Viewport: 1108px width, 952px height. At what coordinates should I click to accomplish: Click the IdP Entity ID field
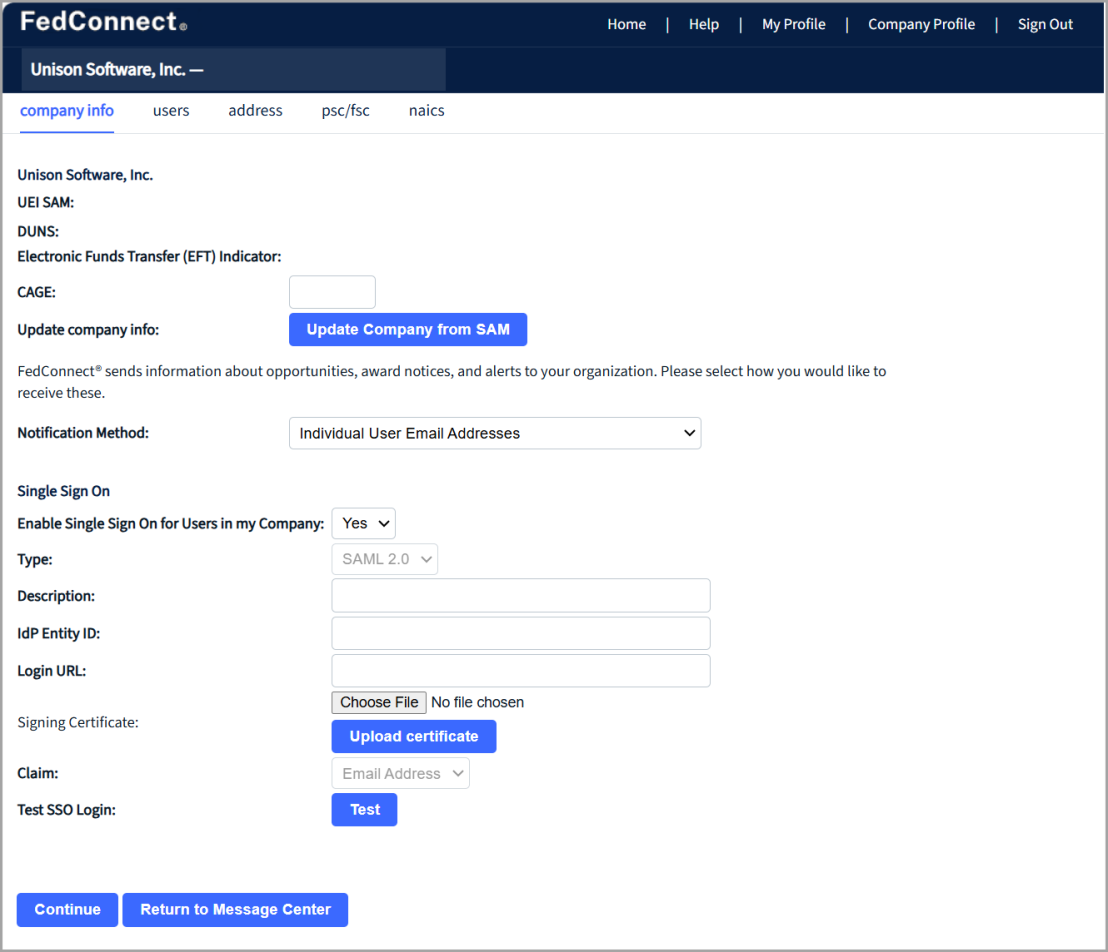coord(521,633)
